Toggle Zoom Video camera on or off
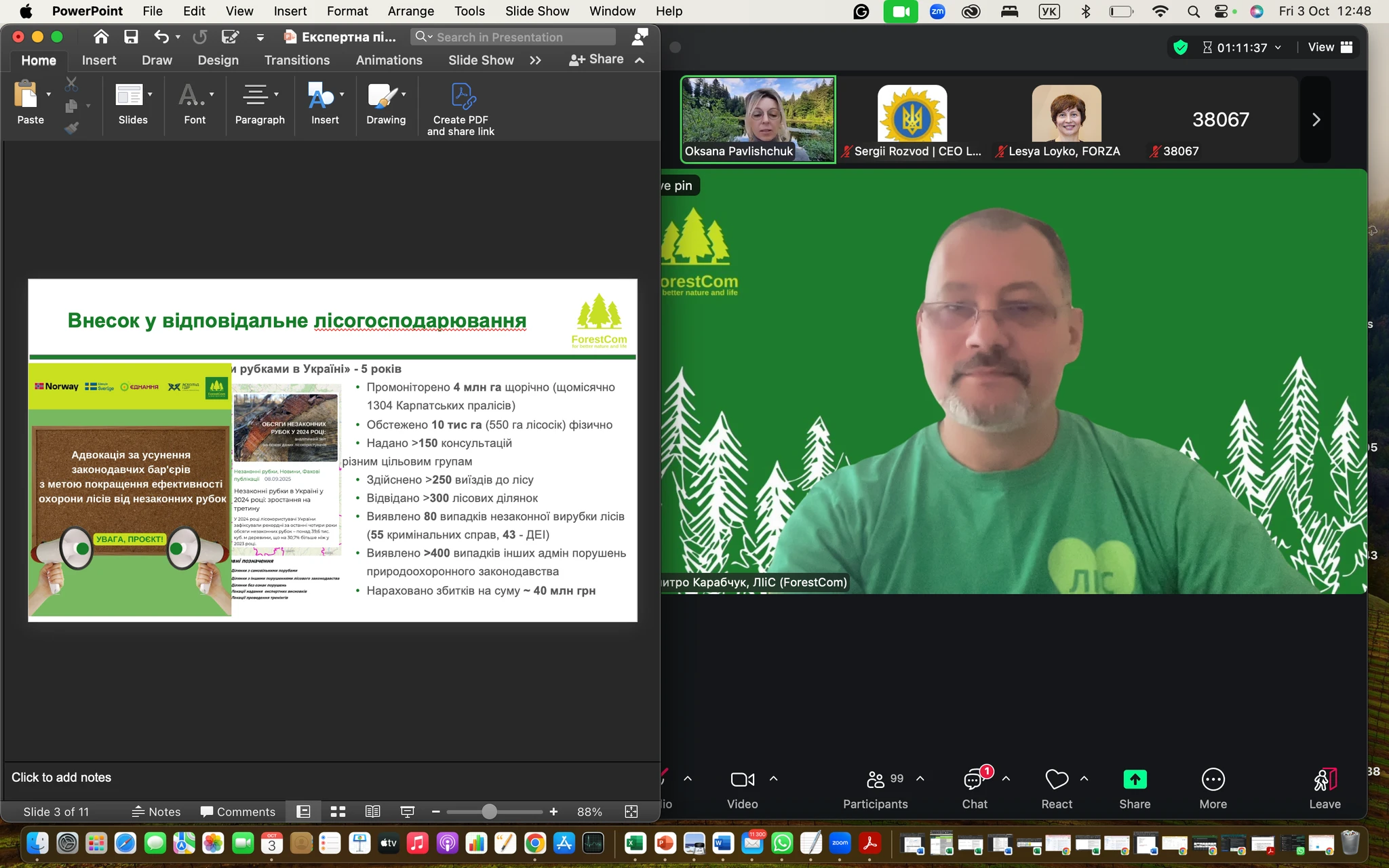Image resolution: width=1389 pixels, height=868 pixels. click(x=743, y=789)
